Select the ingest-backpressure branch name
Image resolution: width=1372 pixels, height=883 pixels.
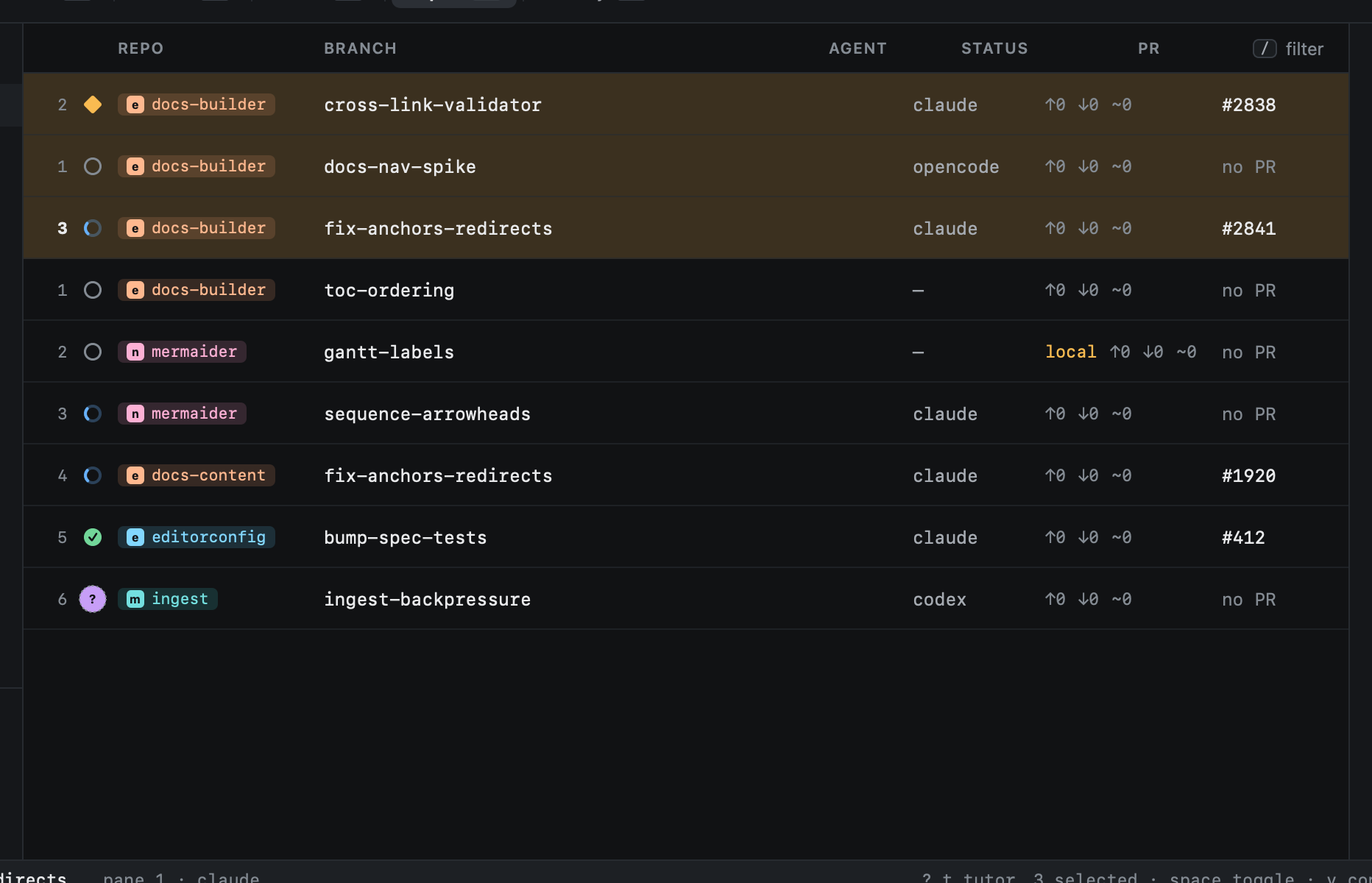[428, 599]
